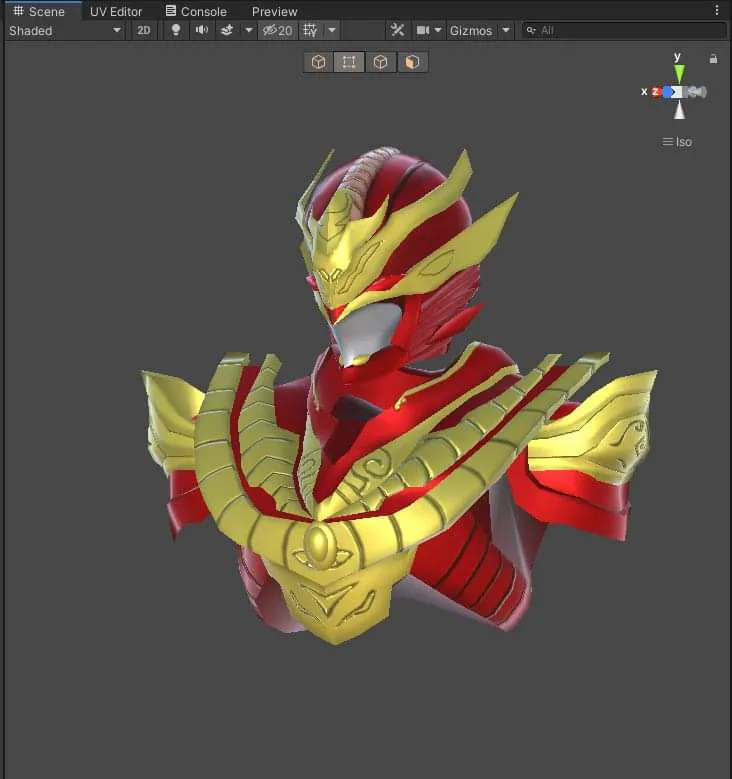
Task: Open the grid settings dropdown arrow
Action: coord(332,30)
